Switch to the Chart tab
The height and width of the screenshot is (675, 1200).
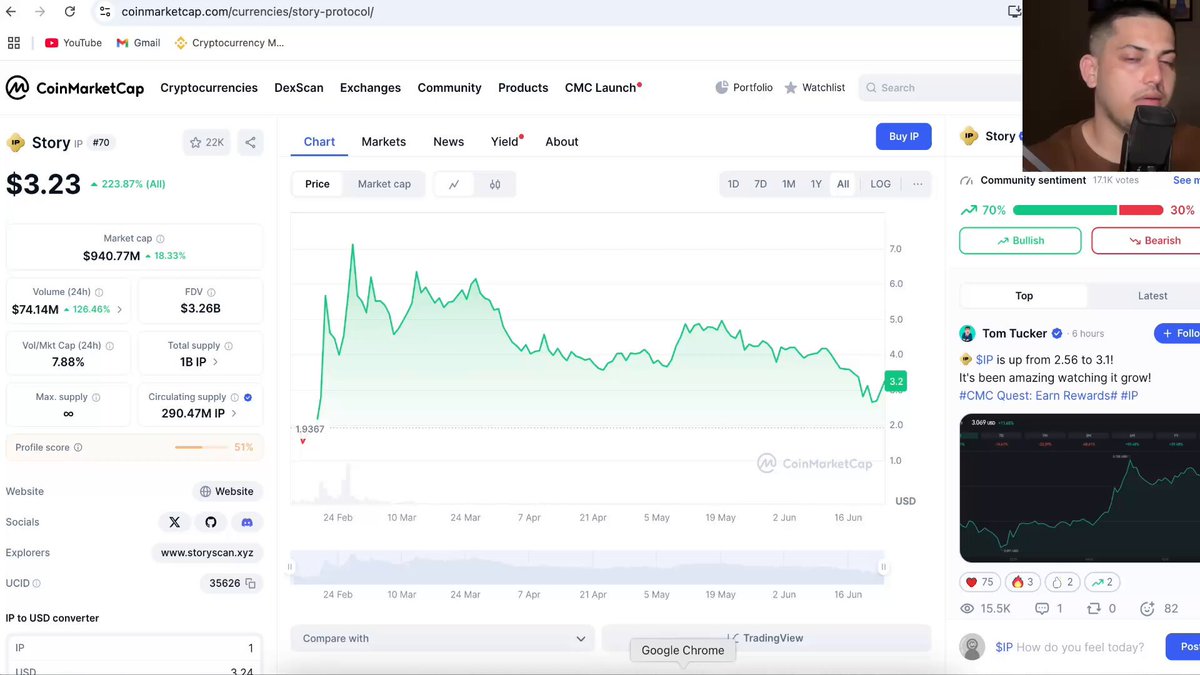[x=319, y=142]
